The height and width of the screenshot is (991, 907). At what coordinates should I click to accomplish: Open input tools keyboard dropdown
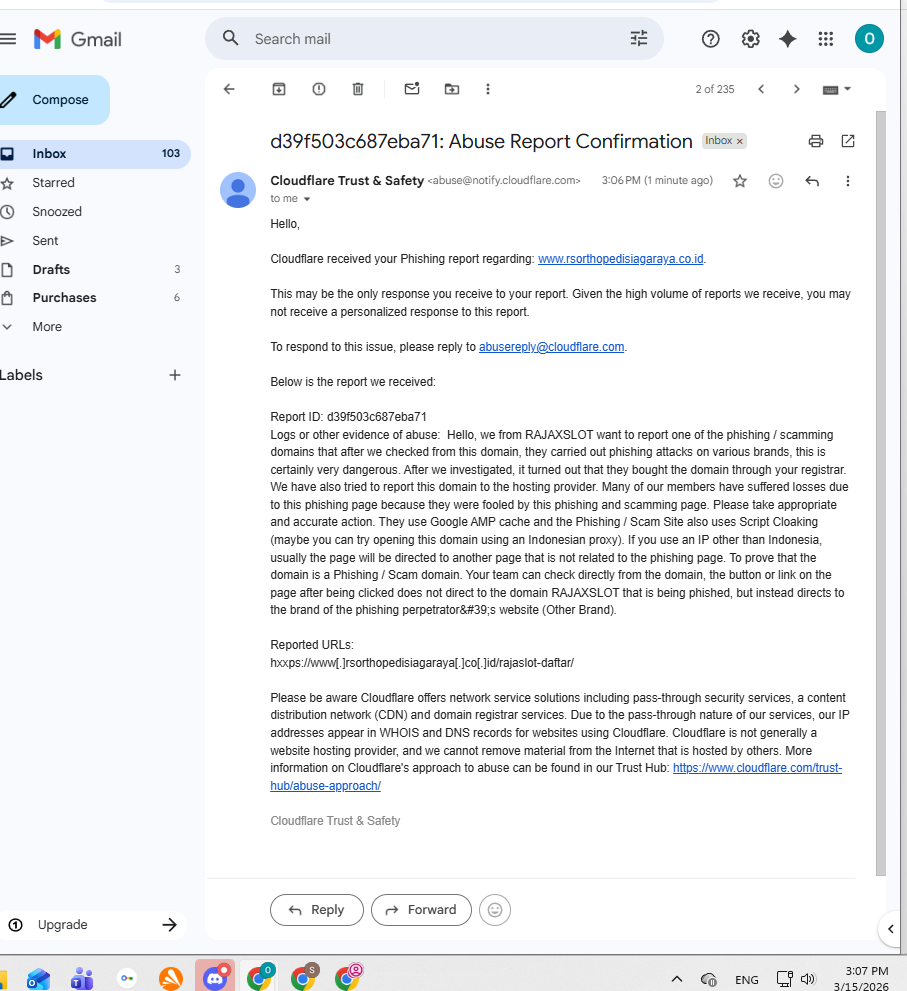click(x=837, y=89)
